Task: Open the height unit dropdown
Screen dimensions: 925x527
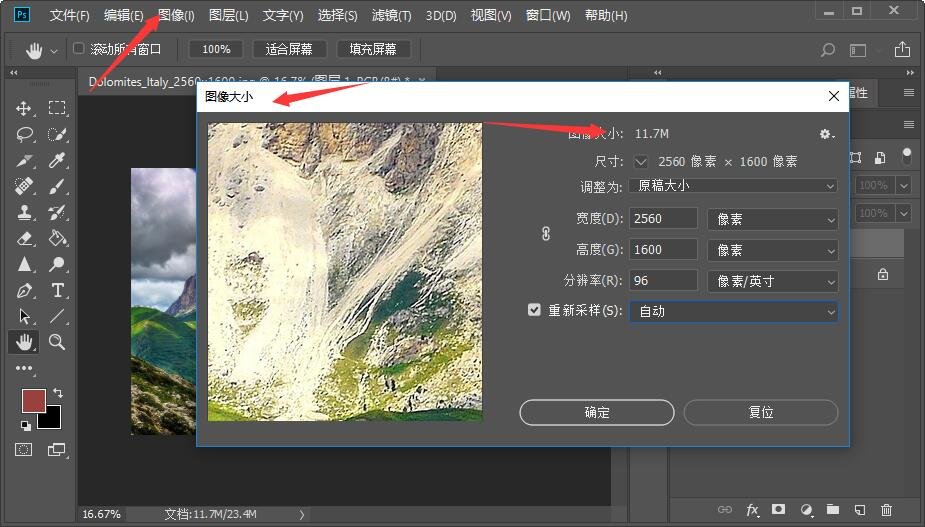Action: click(772, 250)
